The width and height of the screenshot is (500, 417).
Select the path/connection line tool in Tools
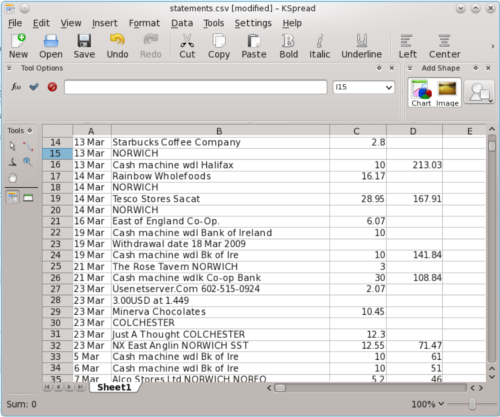[x=28, y=146]
